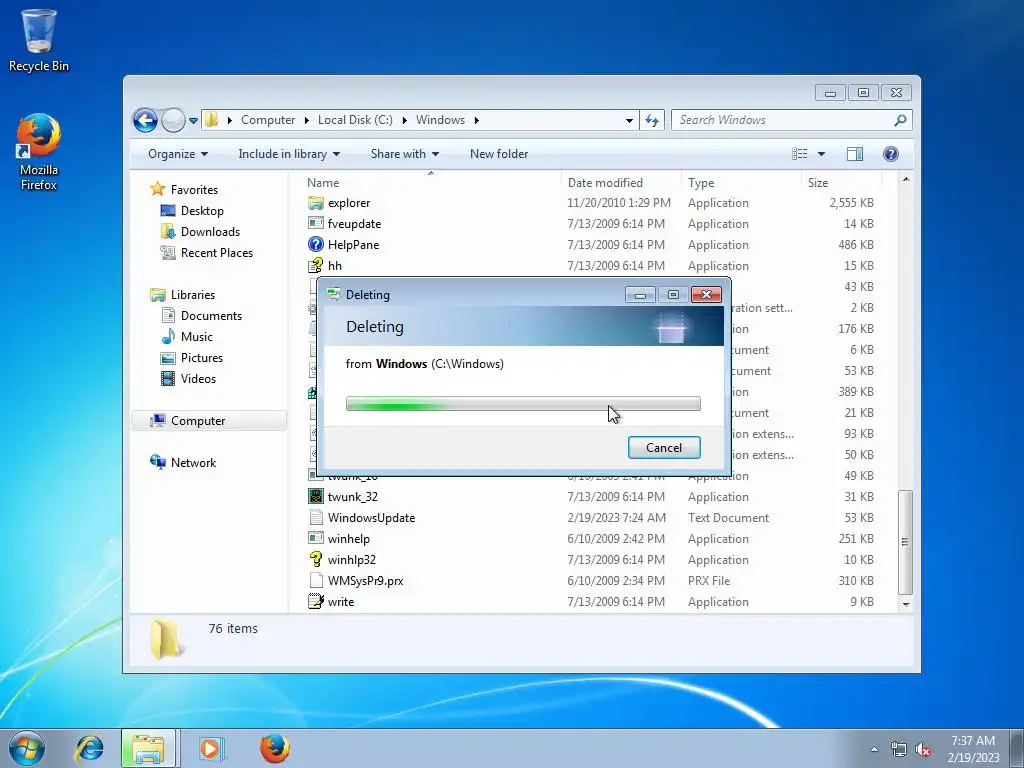Viewport: 1024px width, 768px height.
Task: Focus the Search Windows field
Action: pyautogui.click(x=784, y=120)
